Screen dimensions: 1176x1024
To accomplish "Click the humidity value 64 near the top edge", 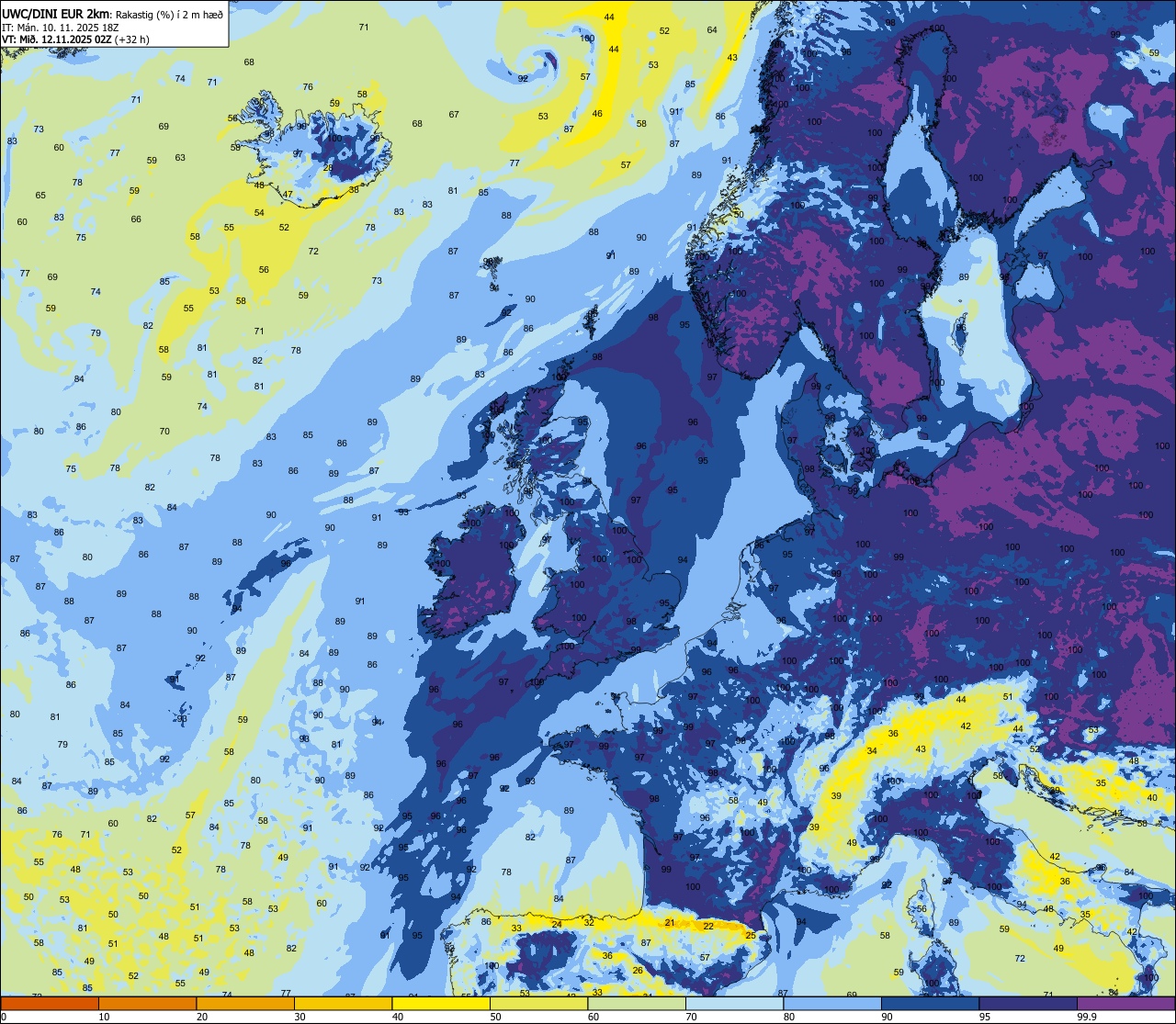I will [712, 30].
